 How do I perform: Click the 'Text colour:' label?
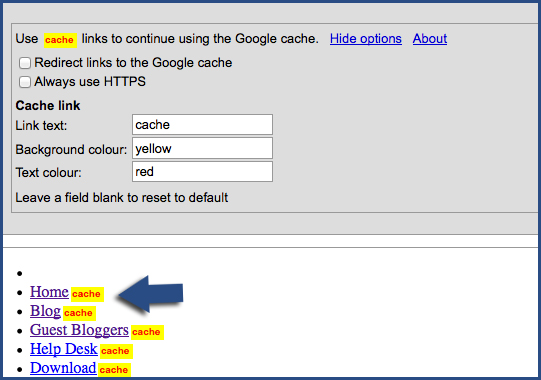(48, 173)
